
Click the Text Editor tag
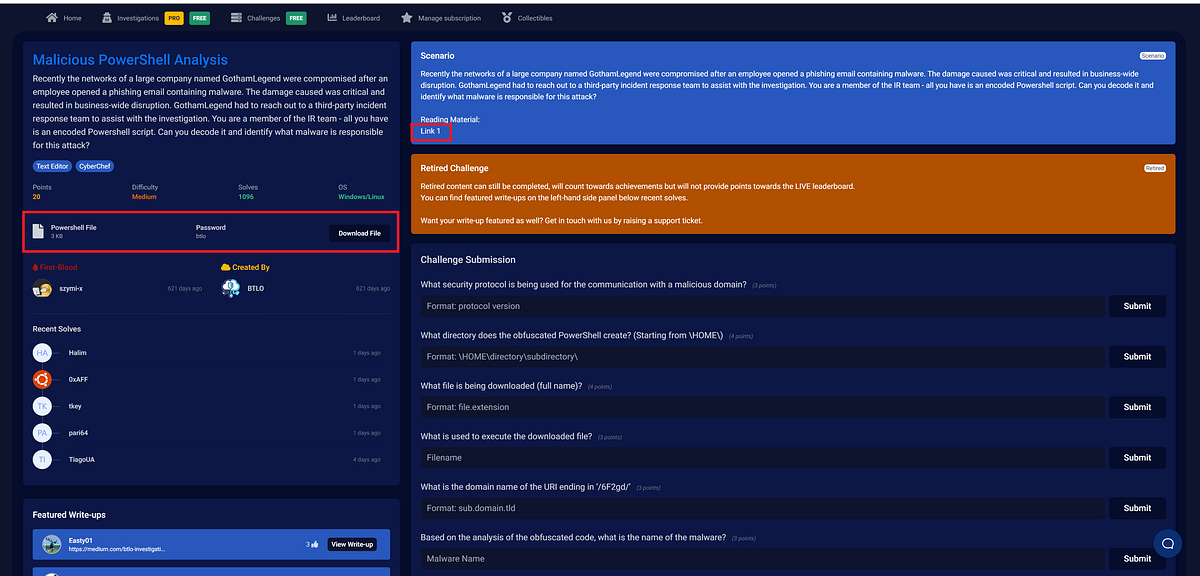51,165
